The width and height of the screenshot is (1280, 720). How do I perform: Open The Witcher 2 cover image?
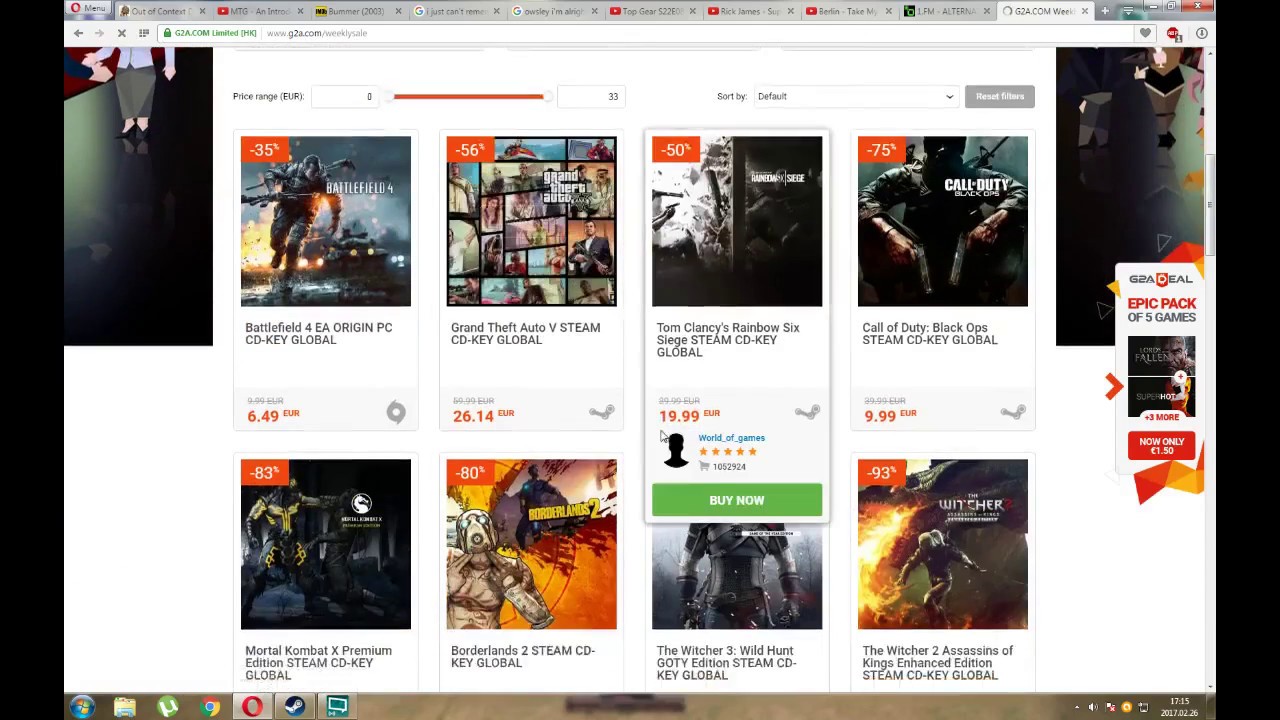(942, 544)
